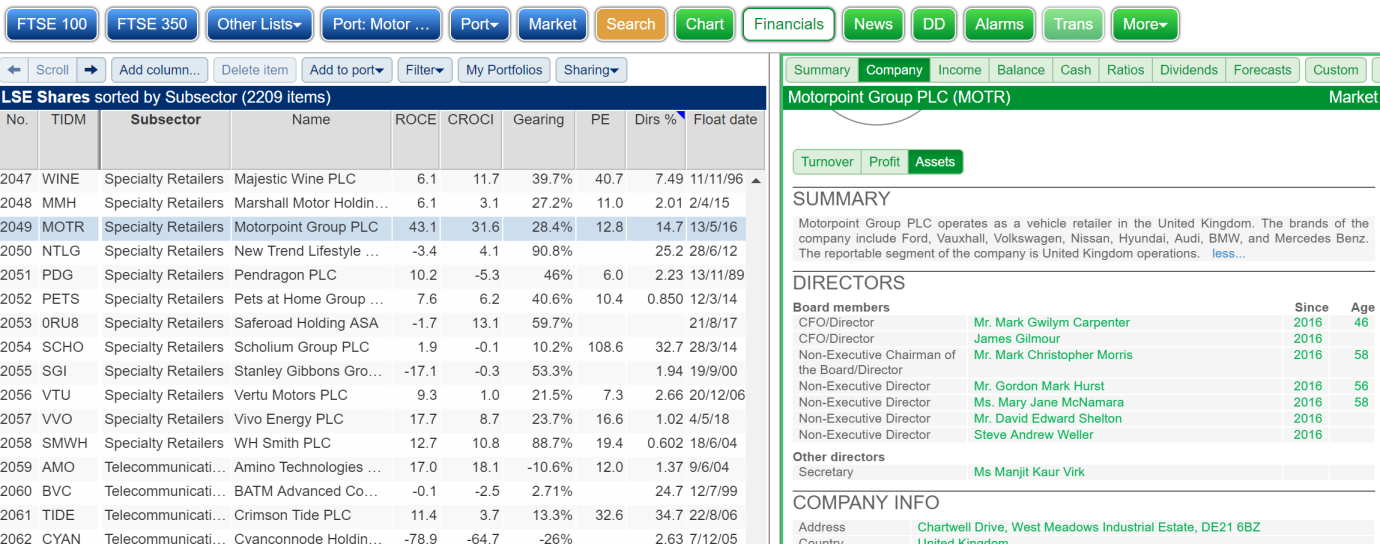Select the Financials view
Viewport: 1380px width, 544px height.
point(789,24)
